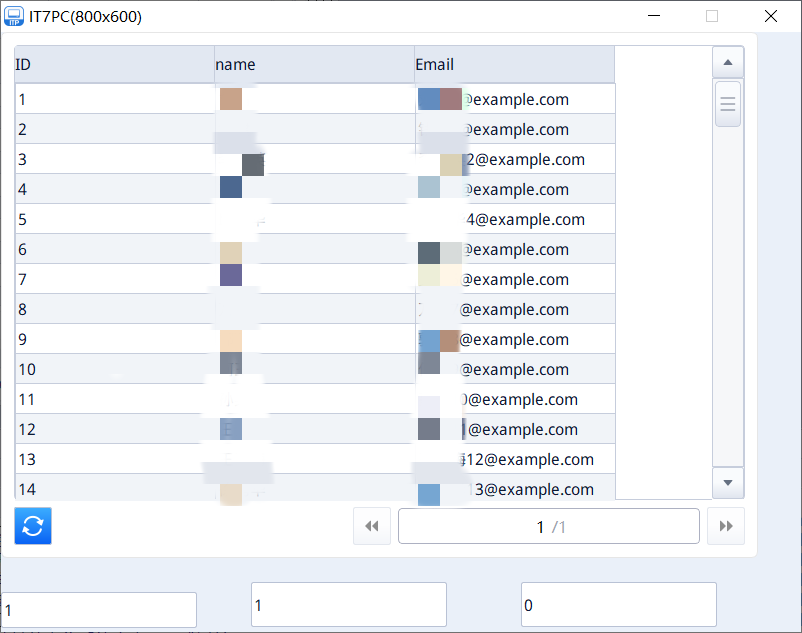Select the ID cell of row 12
The height and width of the screenshot is (633, 802).
pos(115,429)
